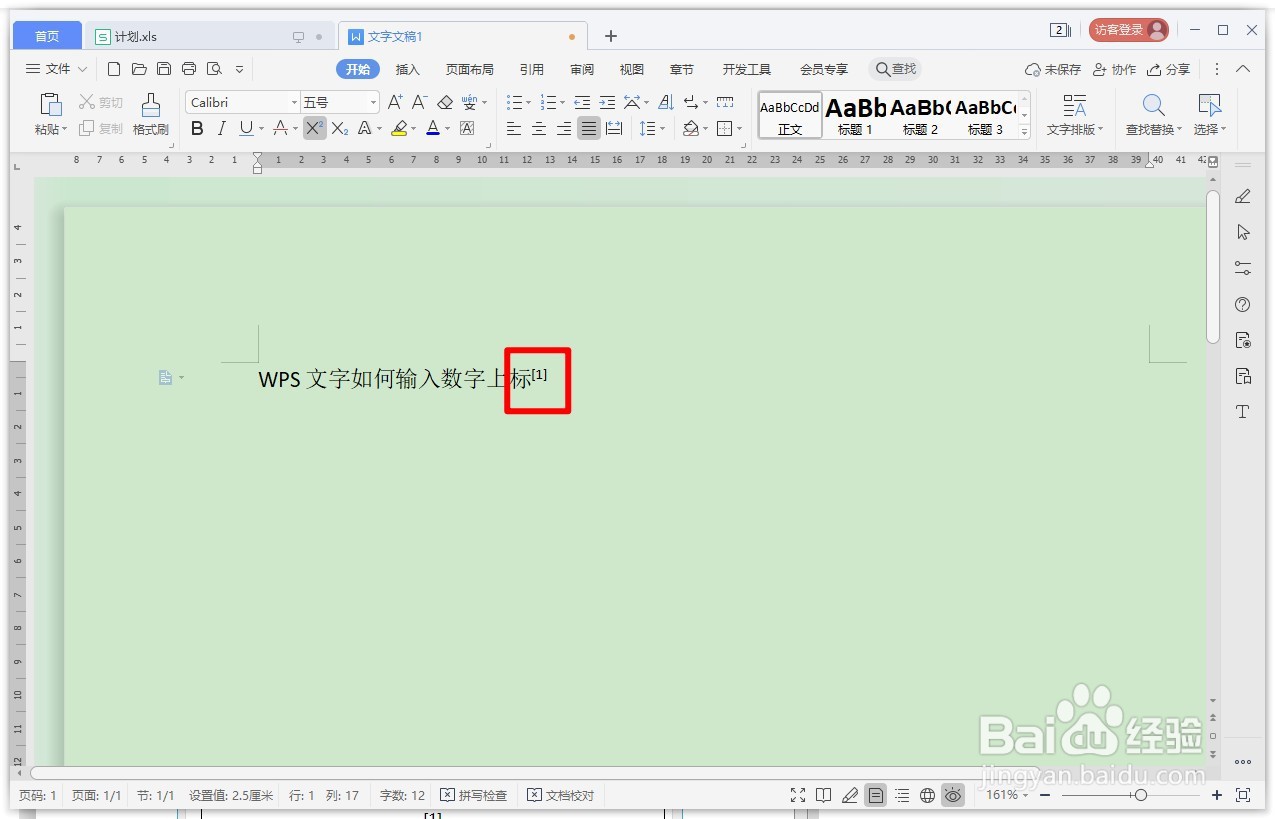
Task: Toggle superscript formatting off
Action: click(x=313, y=128)
